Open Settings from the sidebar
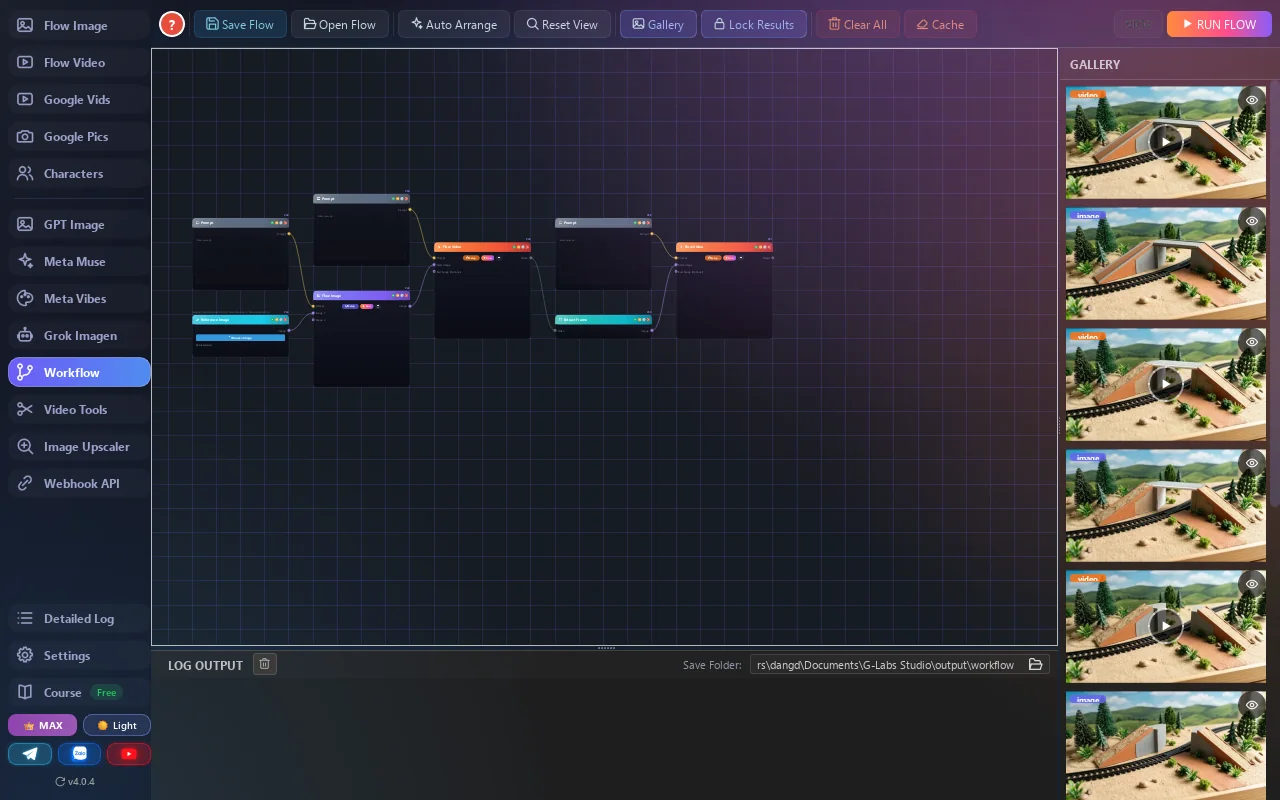The height and width of the screenshot is (800, 1280). tap(79, 655)
